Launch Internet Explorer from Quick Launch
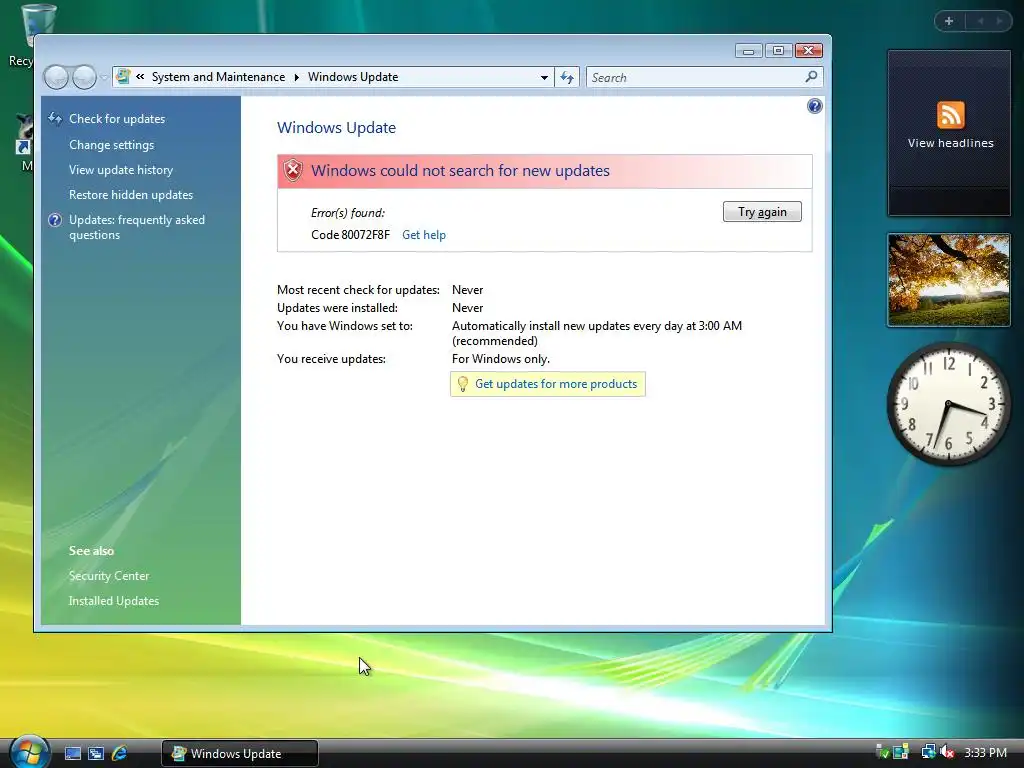 coord(120,753)
